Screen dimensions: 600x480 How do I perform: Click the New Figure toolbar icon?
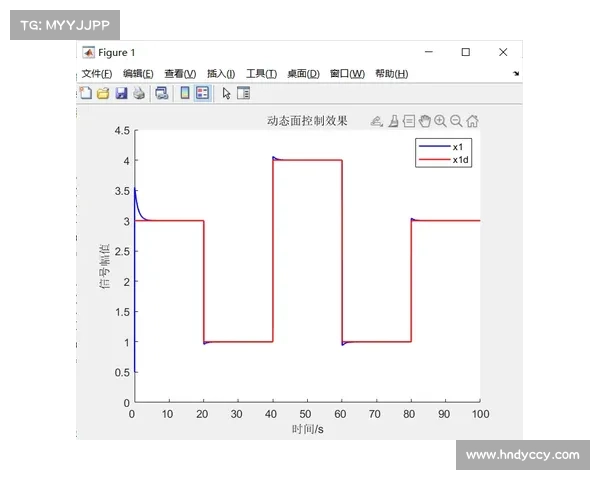(85, 93)
